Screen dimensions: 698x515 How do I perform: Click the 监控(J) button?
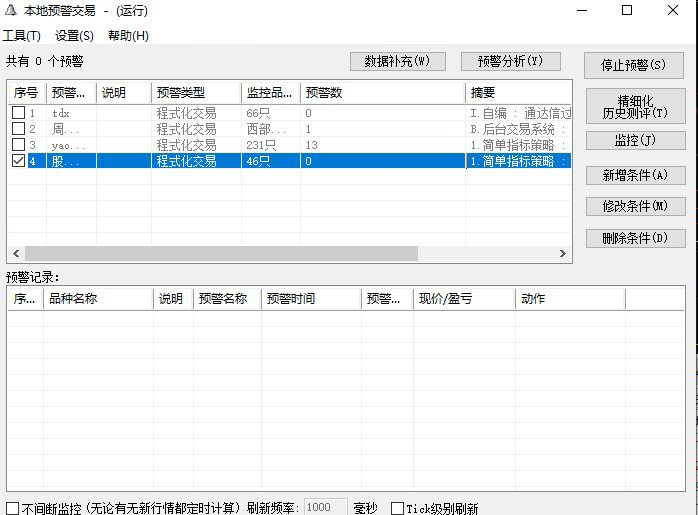click(x=636, y=141)
